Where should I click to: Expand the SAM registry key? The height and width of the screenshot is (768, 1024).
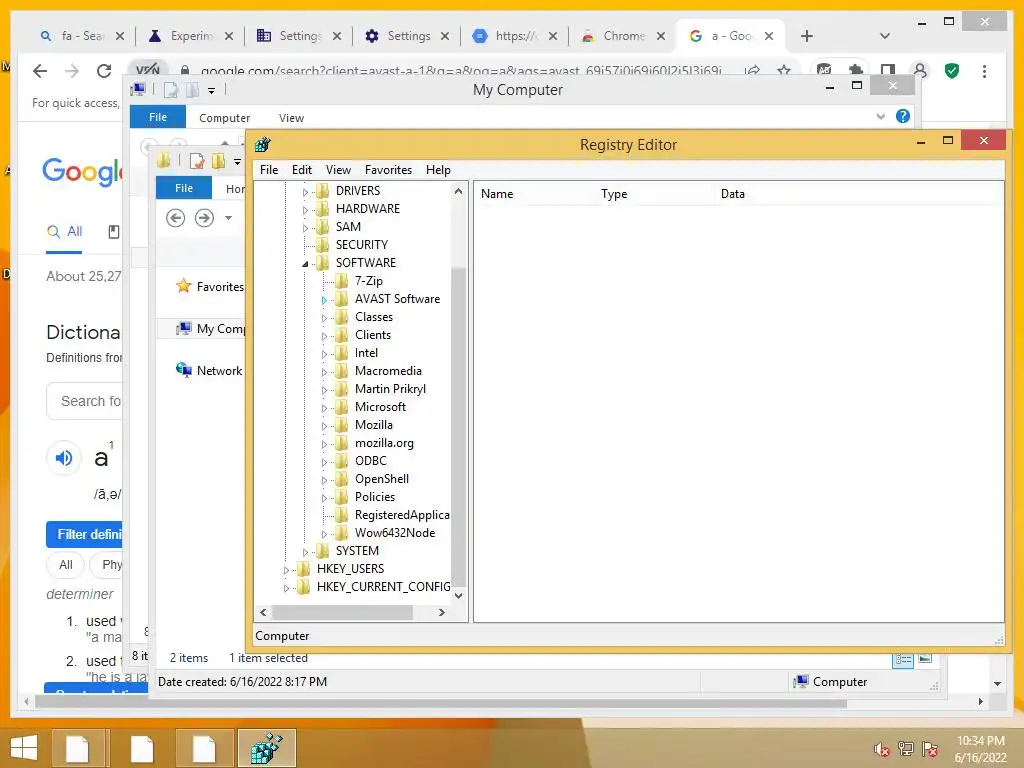305,227
